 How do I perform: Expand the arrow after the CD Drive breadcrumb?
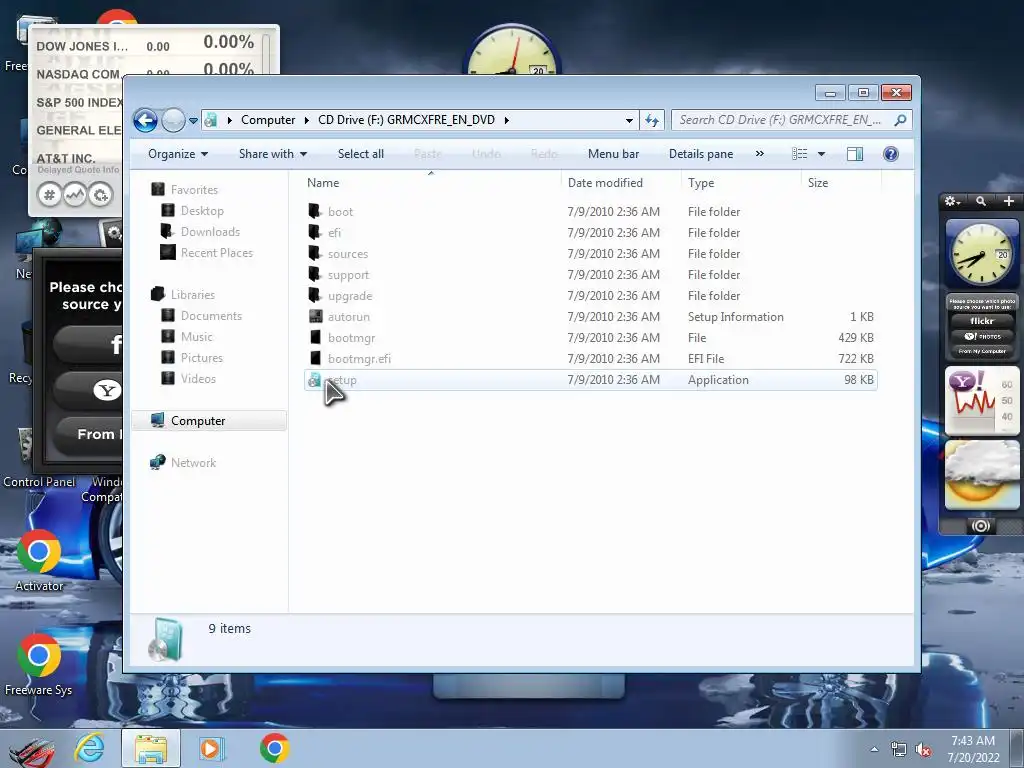506,120
